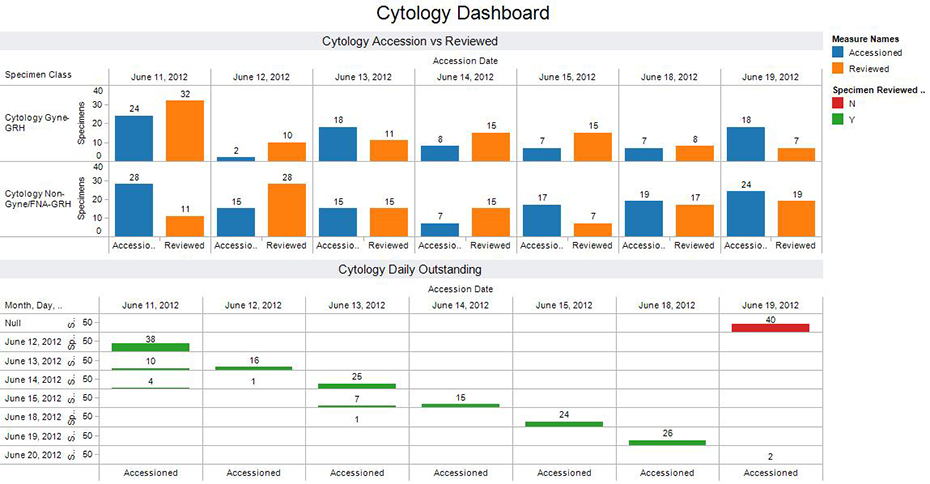Select the green bar labeled 38
930x484 pixels.
[x=150, y=347]
